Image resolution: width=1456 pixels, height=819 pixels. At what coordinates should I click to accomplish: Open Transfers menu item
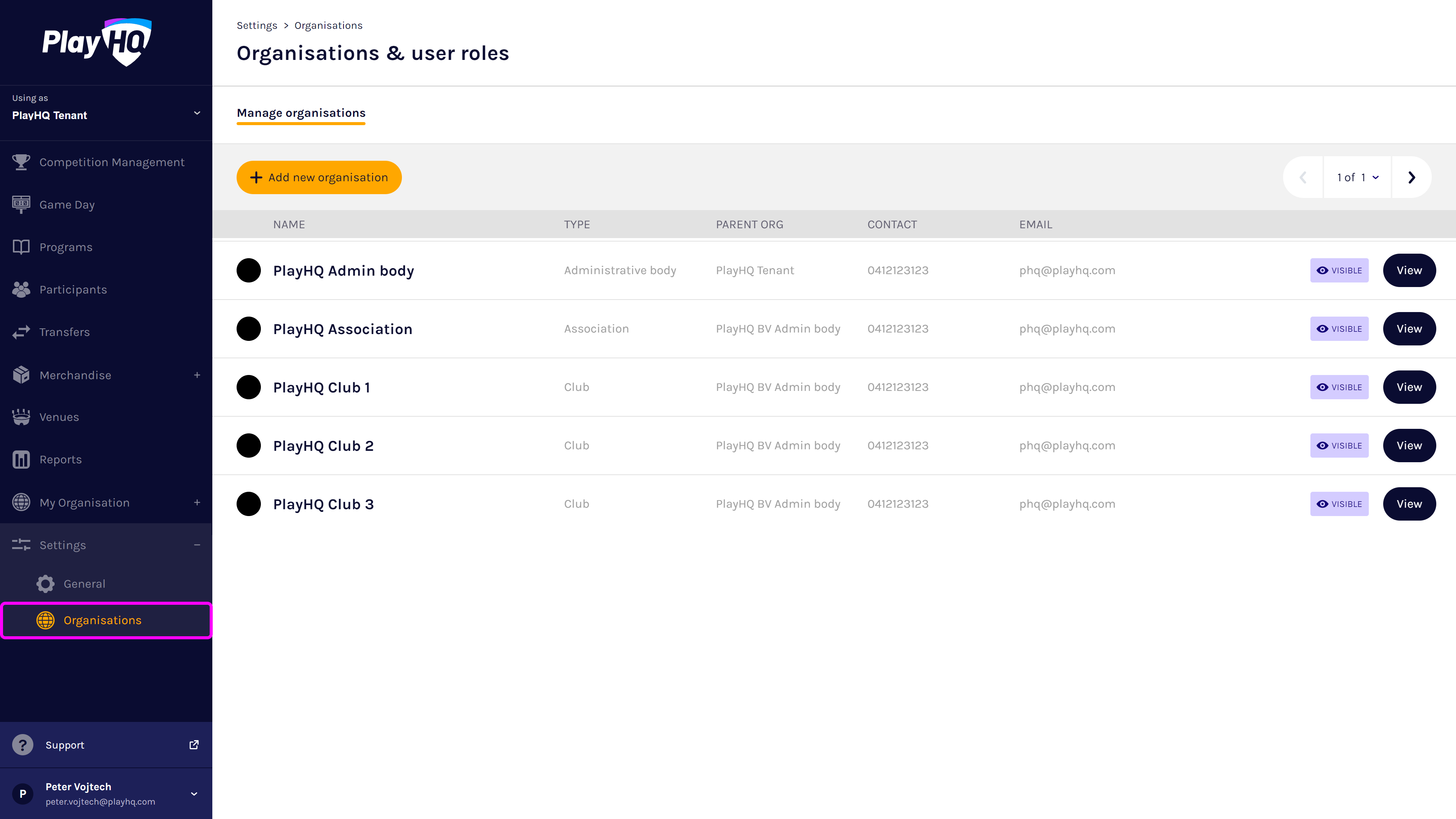(x=106, y=332)
